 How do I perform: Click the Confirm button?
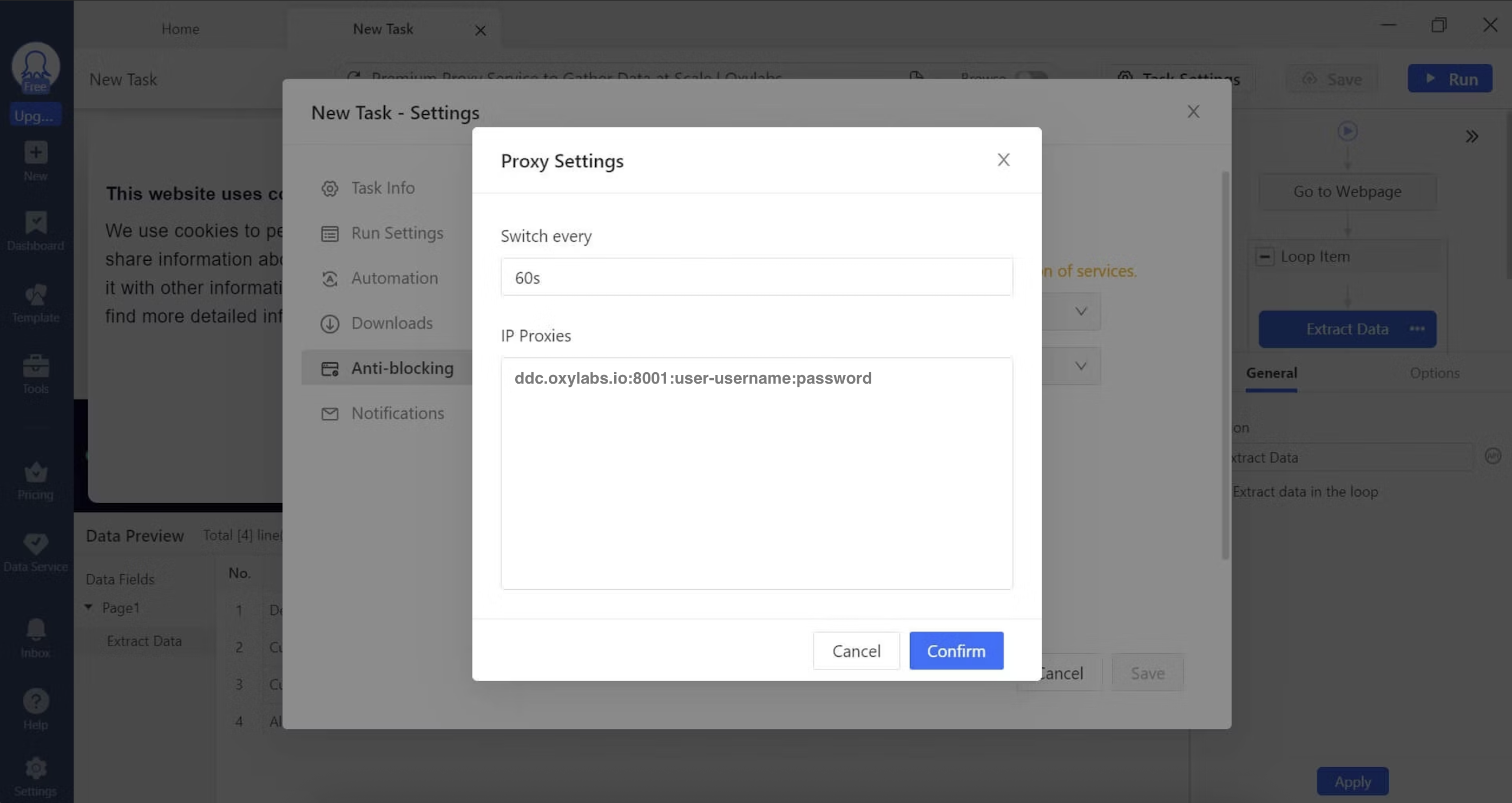tap(956, 650)
